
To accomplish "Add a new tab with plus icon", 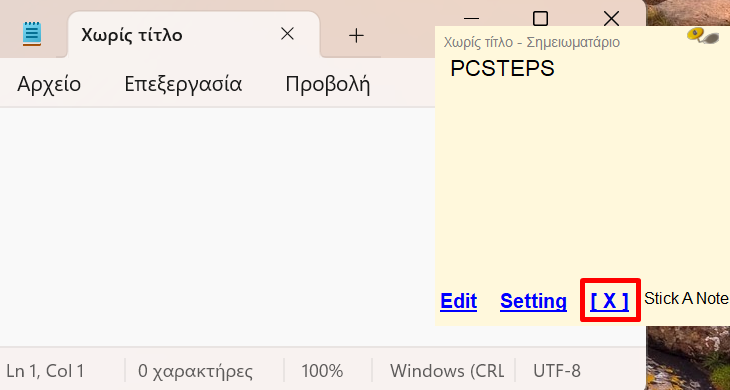I will coord(356,35).
